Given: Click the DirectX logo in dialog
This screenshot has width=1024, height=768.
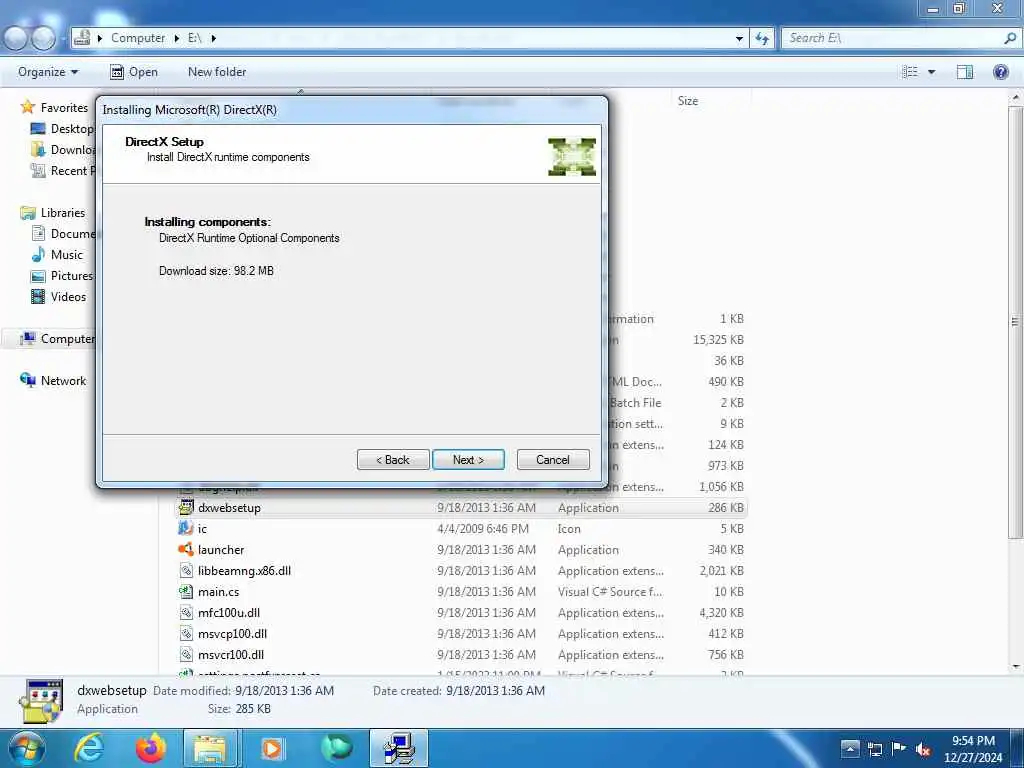Looking at the screenshot, I should (x=572, y=157).
